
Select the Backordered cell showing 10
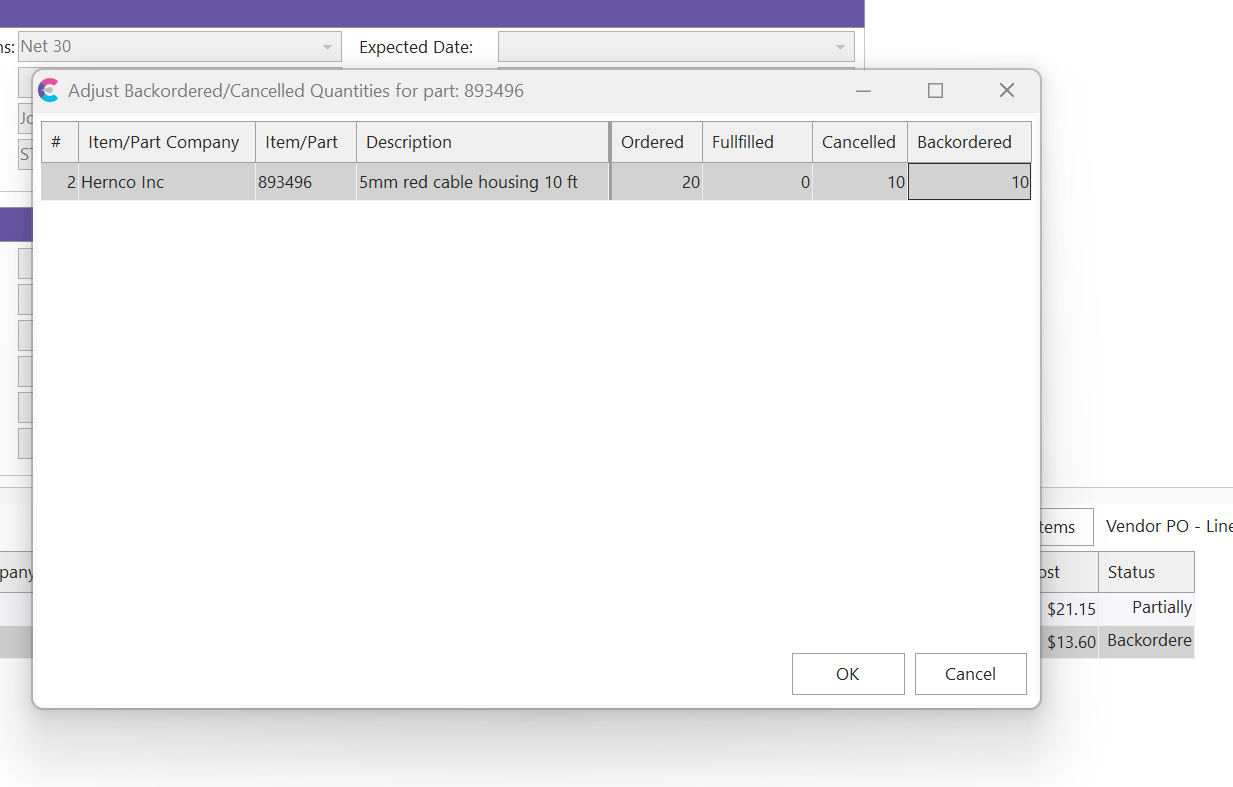(x=969, y=183)
